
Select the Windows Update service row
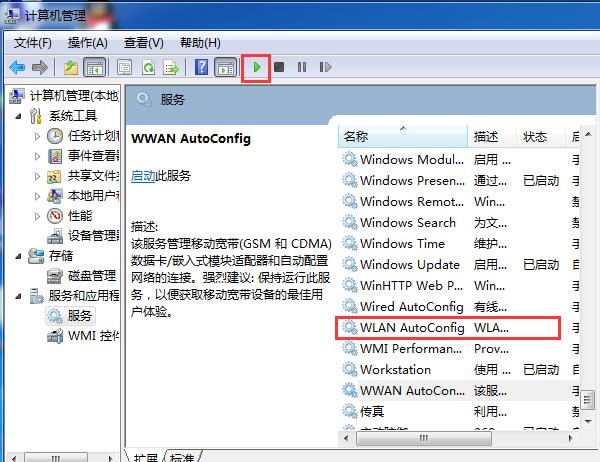click(409, 264)
